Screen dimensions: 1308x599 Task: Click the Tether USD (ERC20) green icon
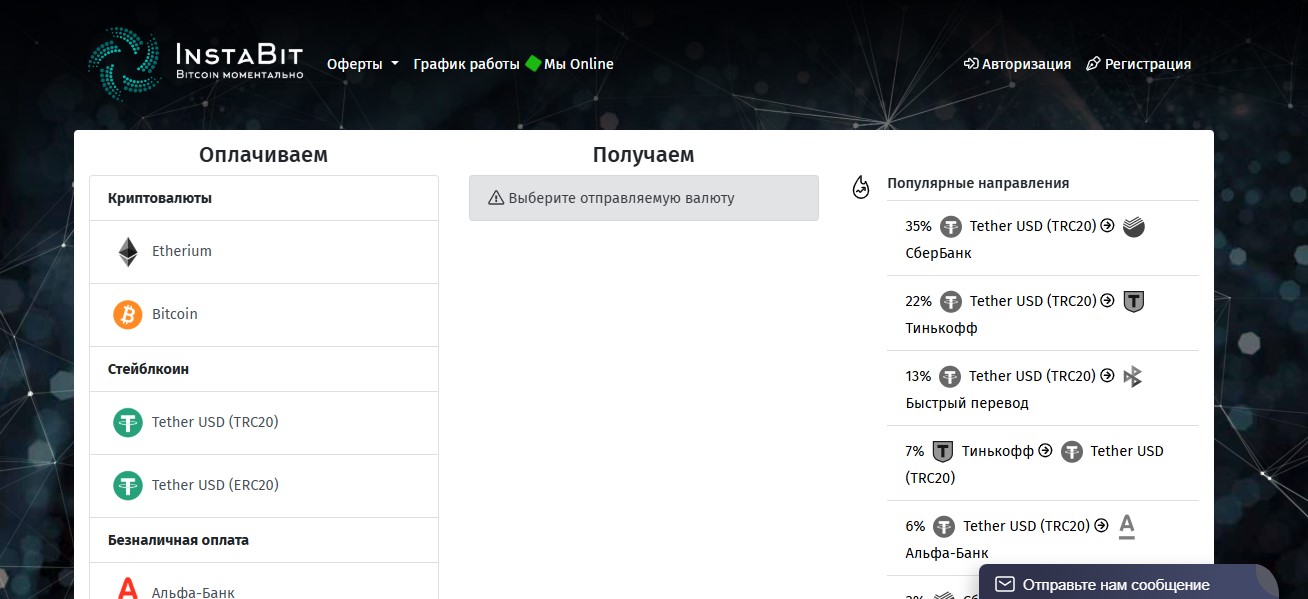(128, 486)
